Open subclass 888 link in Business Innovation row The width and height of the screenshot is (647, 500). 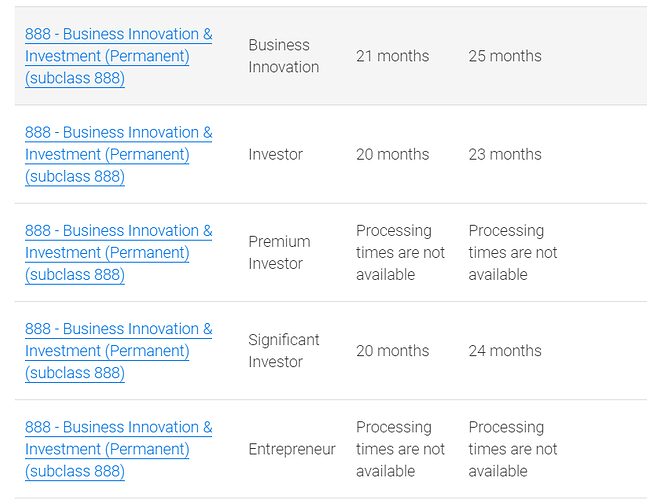pos(118,56)
